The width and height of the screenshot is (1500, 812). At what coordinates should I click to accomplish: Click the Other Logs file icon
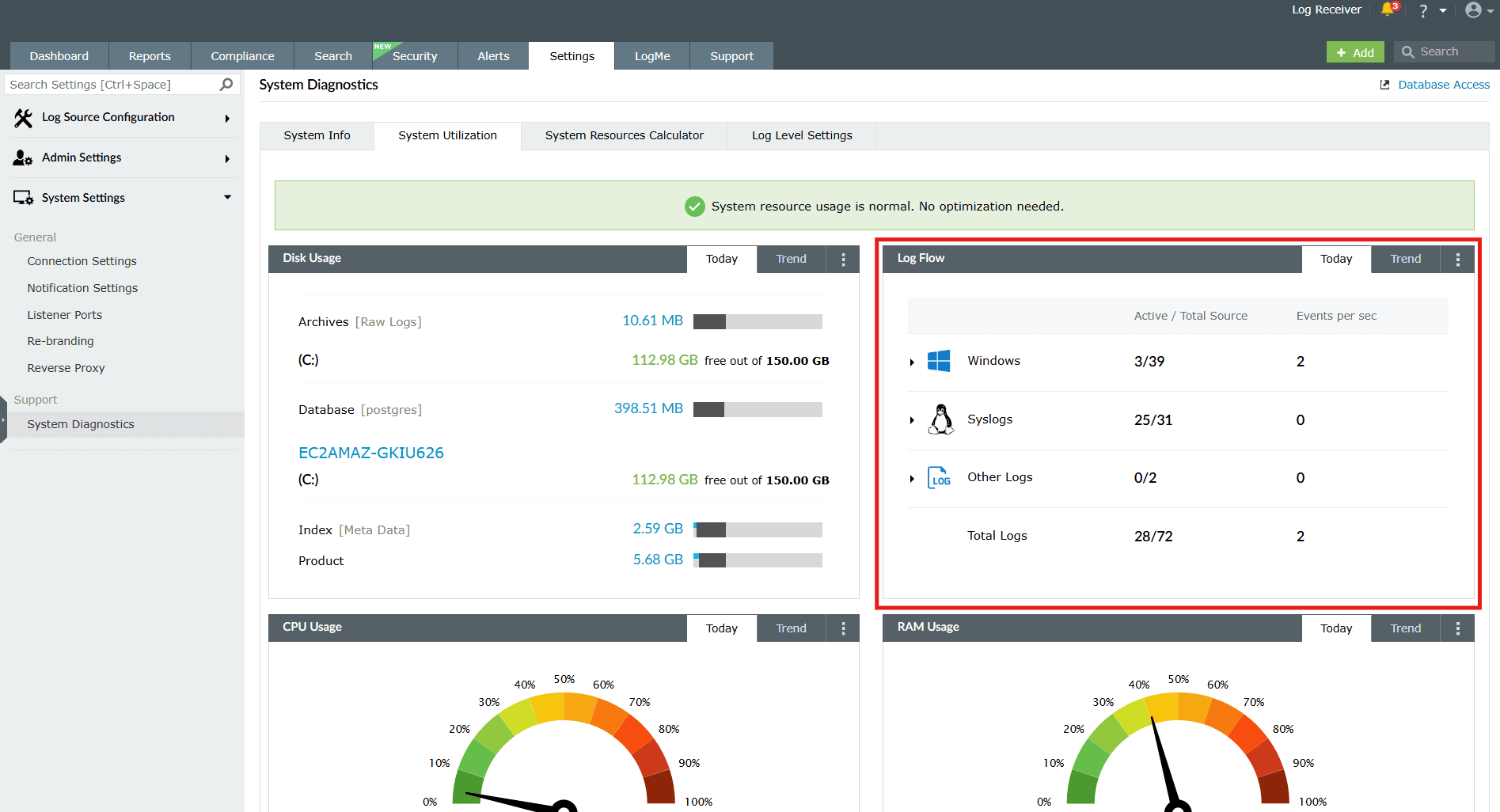tap(940, 477)
